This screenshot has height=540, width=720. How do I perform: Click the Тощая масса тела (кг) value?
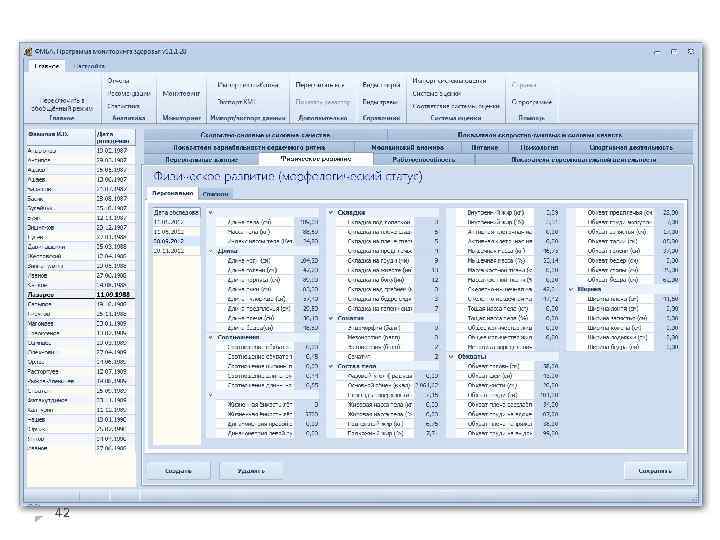click(548, 308)
